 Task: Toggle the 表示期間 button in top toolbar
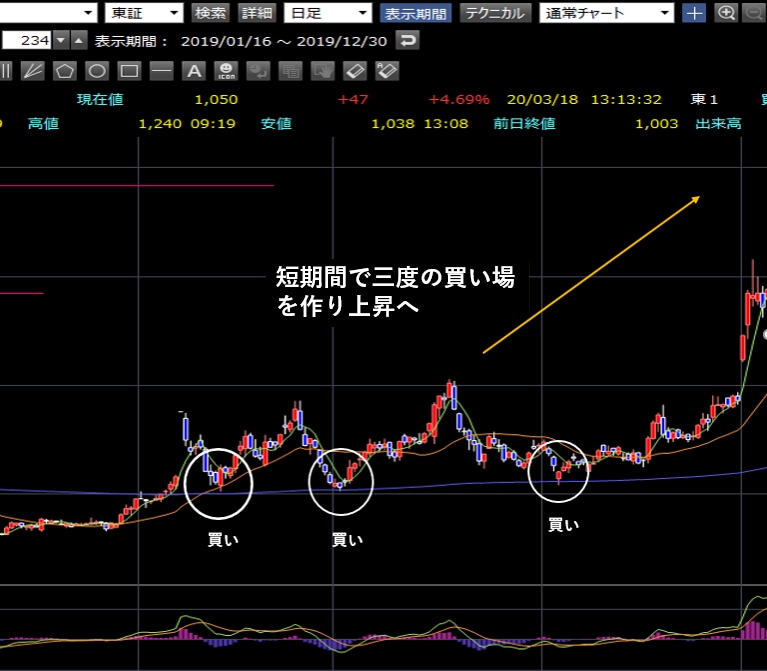(x=416, y=13)
